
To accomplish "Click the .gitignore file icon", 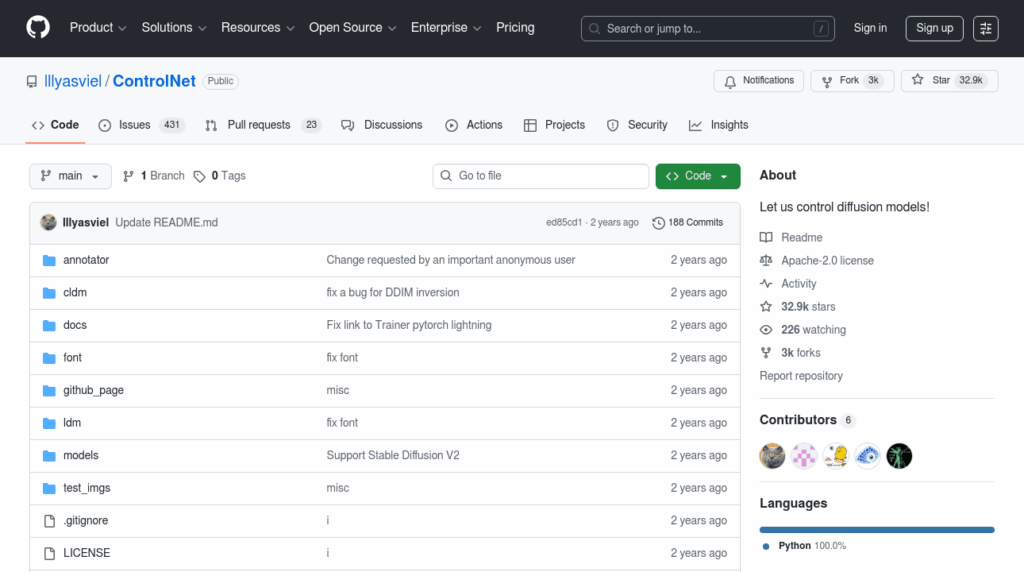I will pyautogui.click(x=49, y=521).
